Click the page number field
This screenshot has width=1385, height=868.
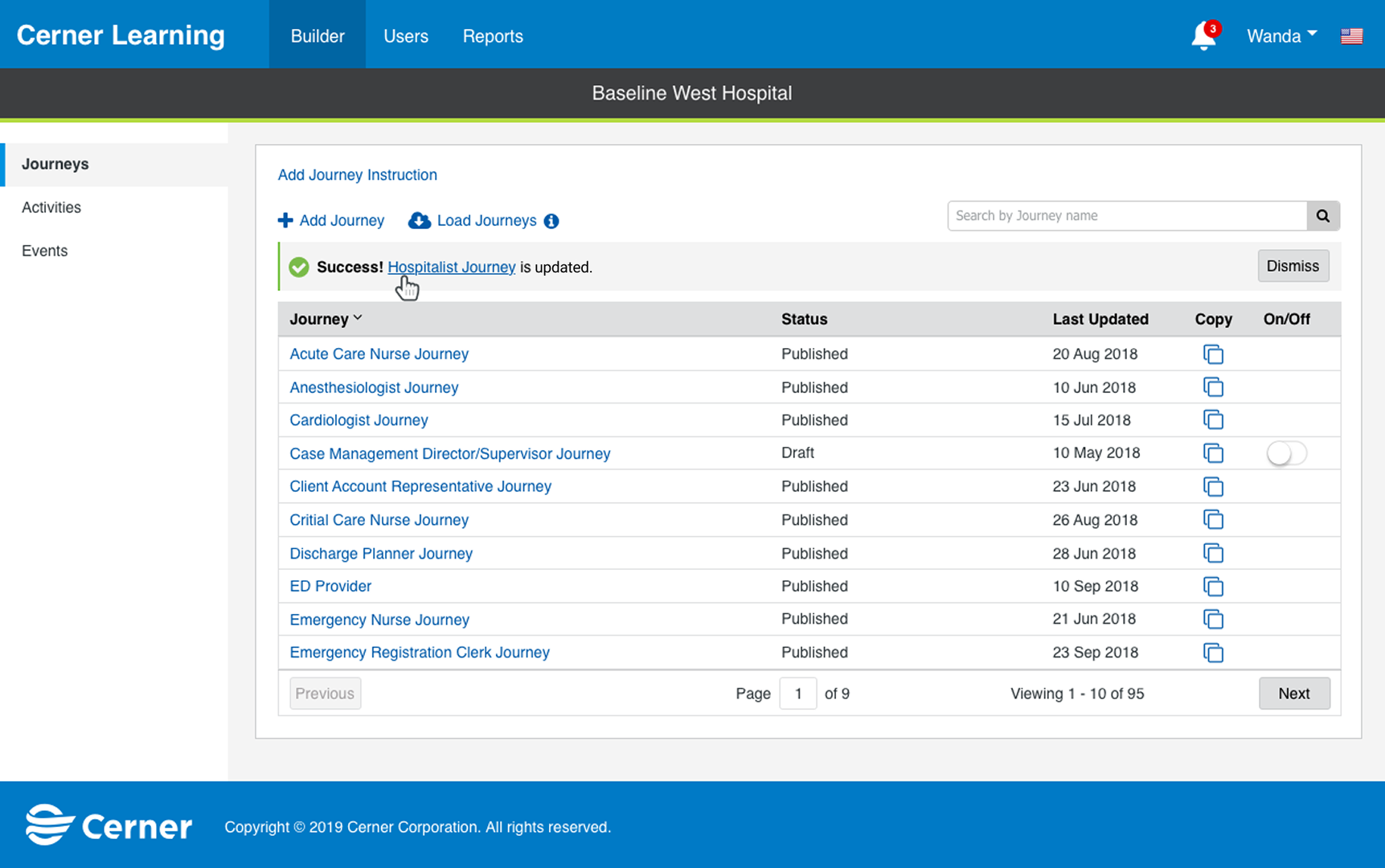(797, 693)
